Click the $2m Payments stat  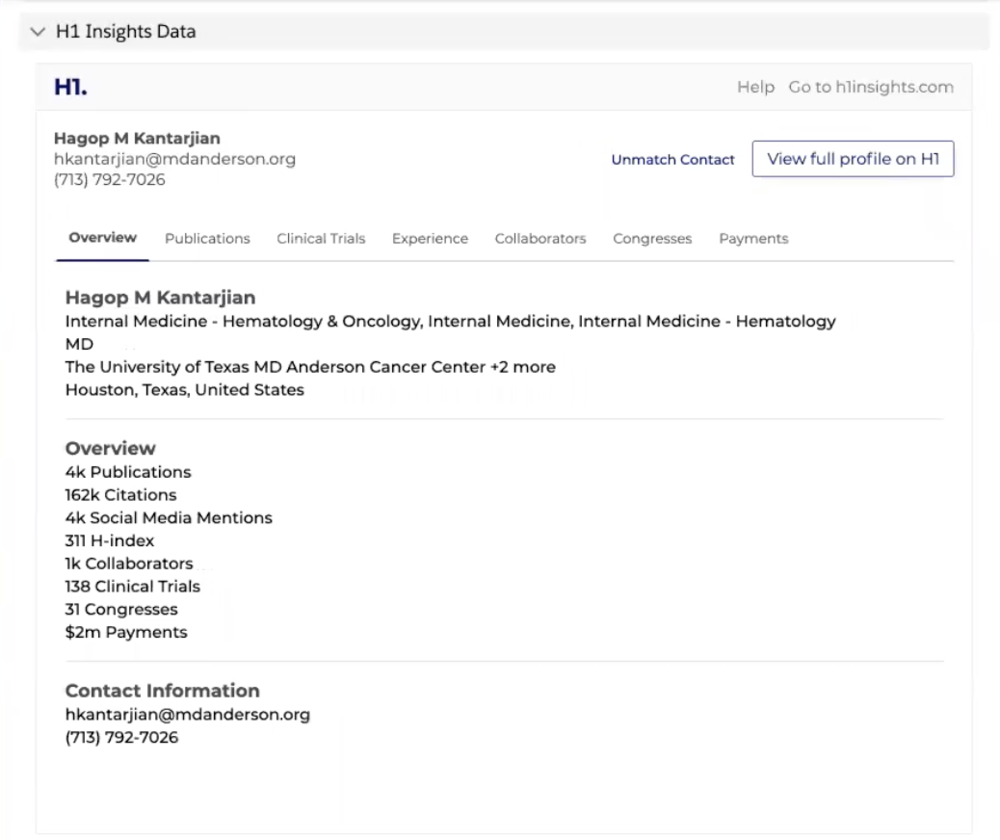(126, 632)
